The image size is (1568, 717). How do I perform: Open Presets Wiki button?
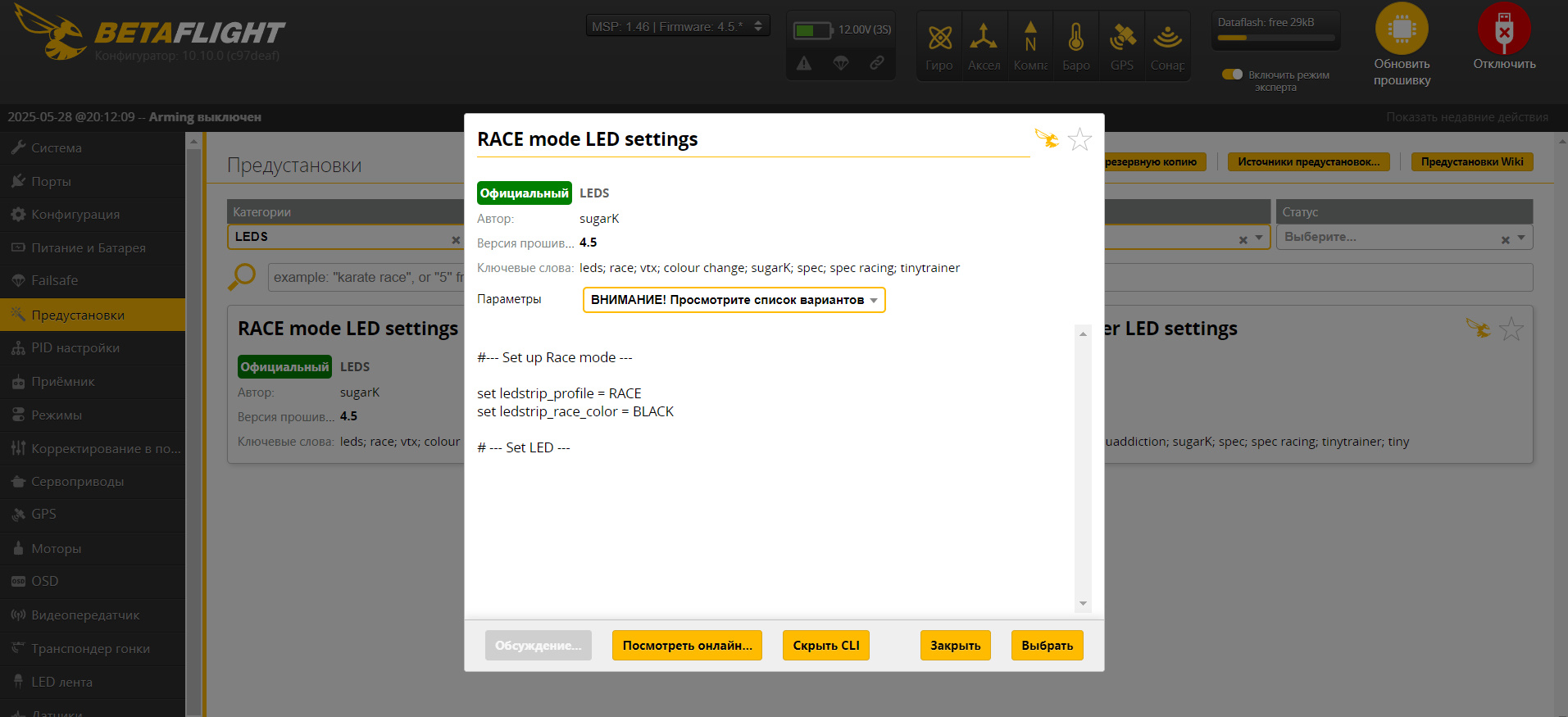1472,162
